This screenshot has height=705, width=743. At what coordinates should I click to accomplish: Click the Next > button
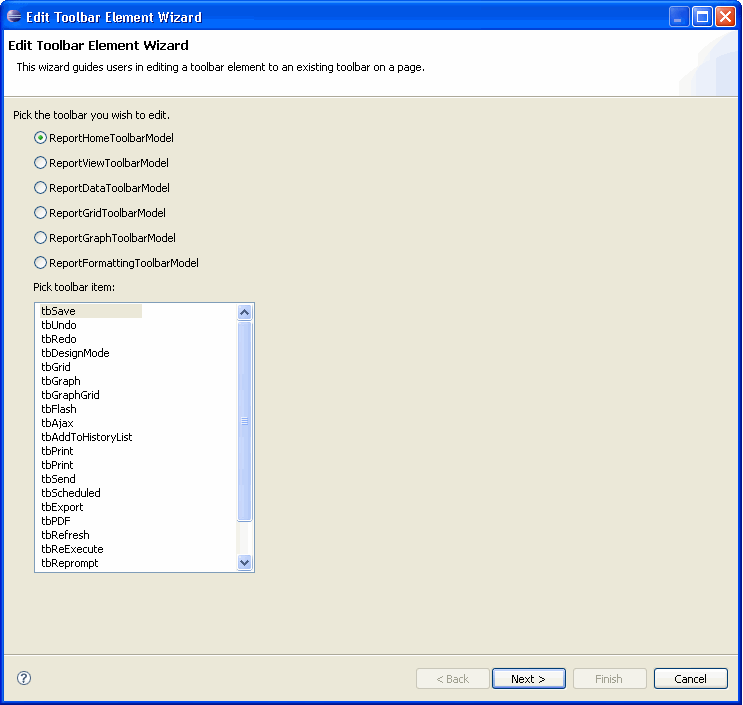pyautogui.click(x=529, y=678)
